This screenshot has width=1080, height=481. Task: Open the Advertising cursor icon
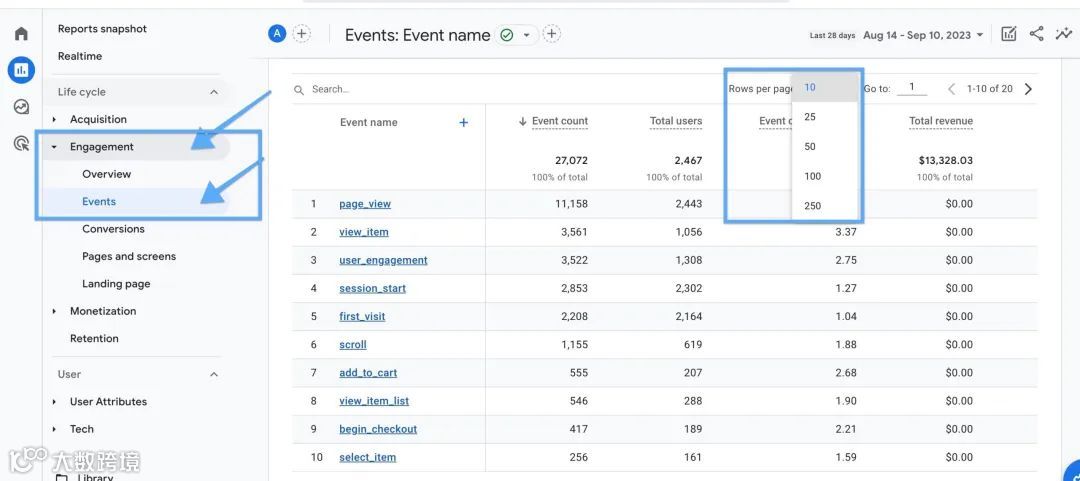[x=21, y=143]
